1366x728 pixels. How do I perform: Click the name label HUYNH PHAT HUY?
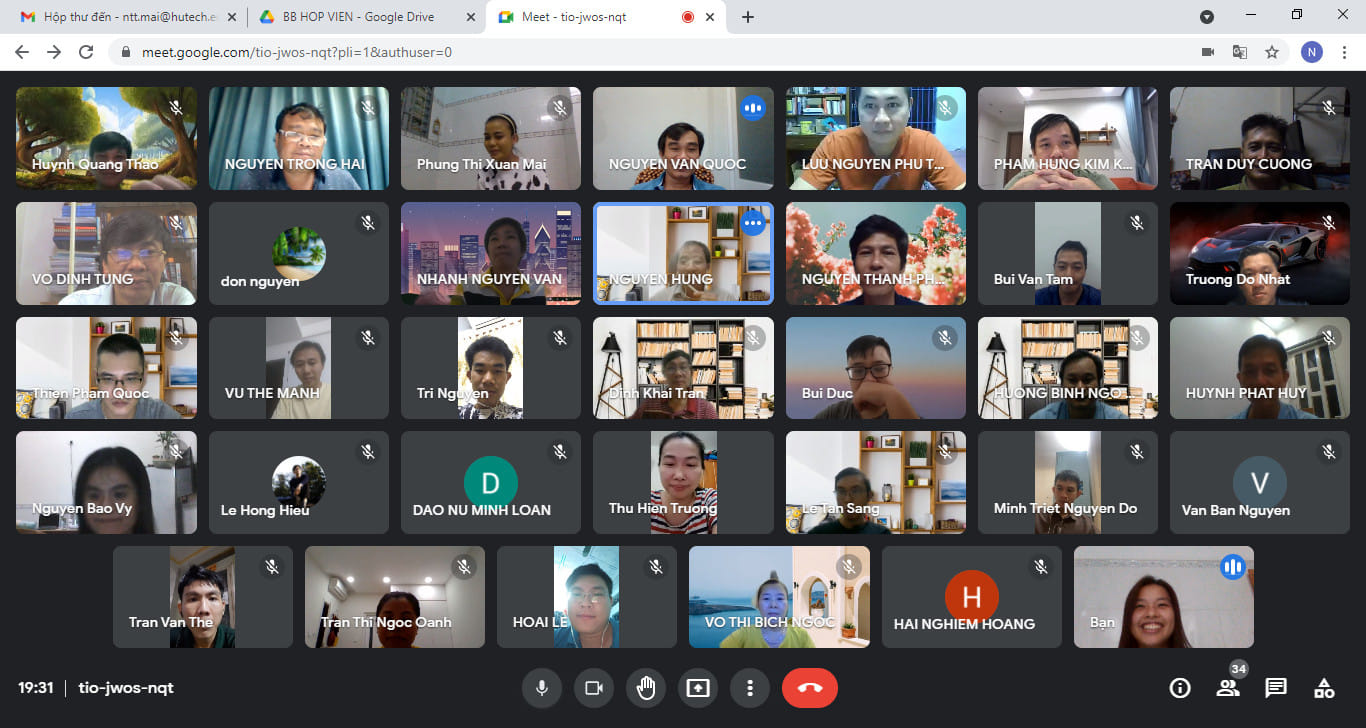[1246, 393]
